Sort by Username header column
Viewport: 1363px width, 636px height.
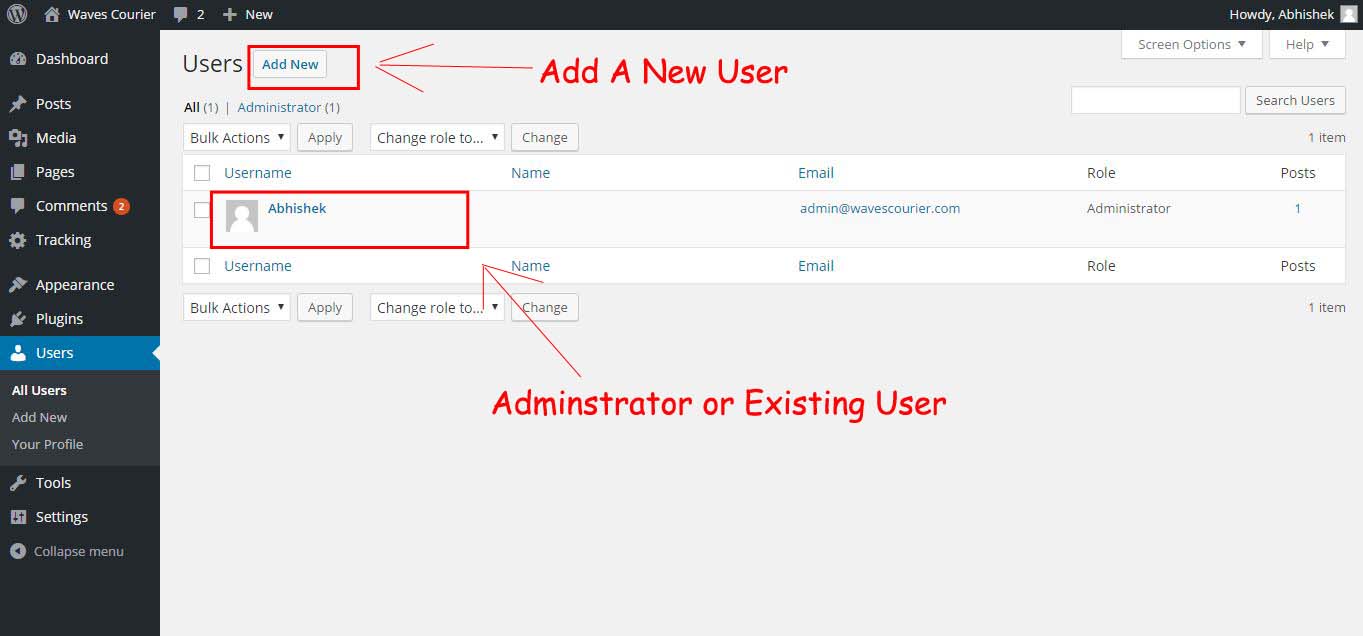(258, 173)
